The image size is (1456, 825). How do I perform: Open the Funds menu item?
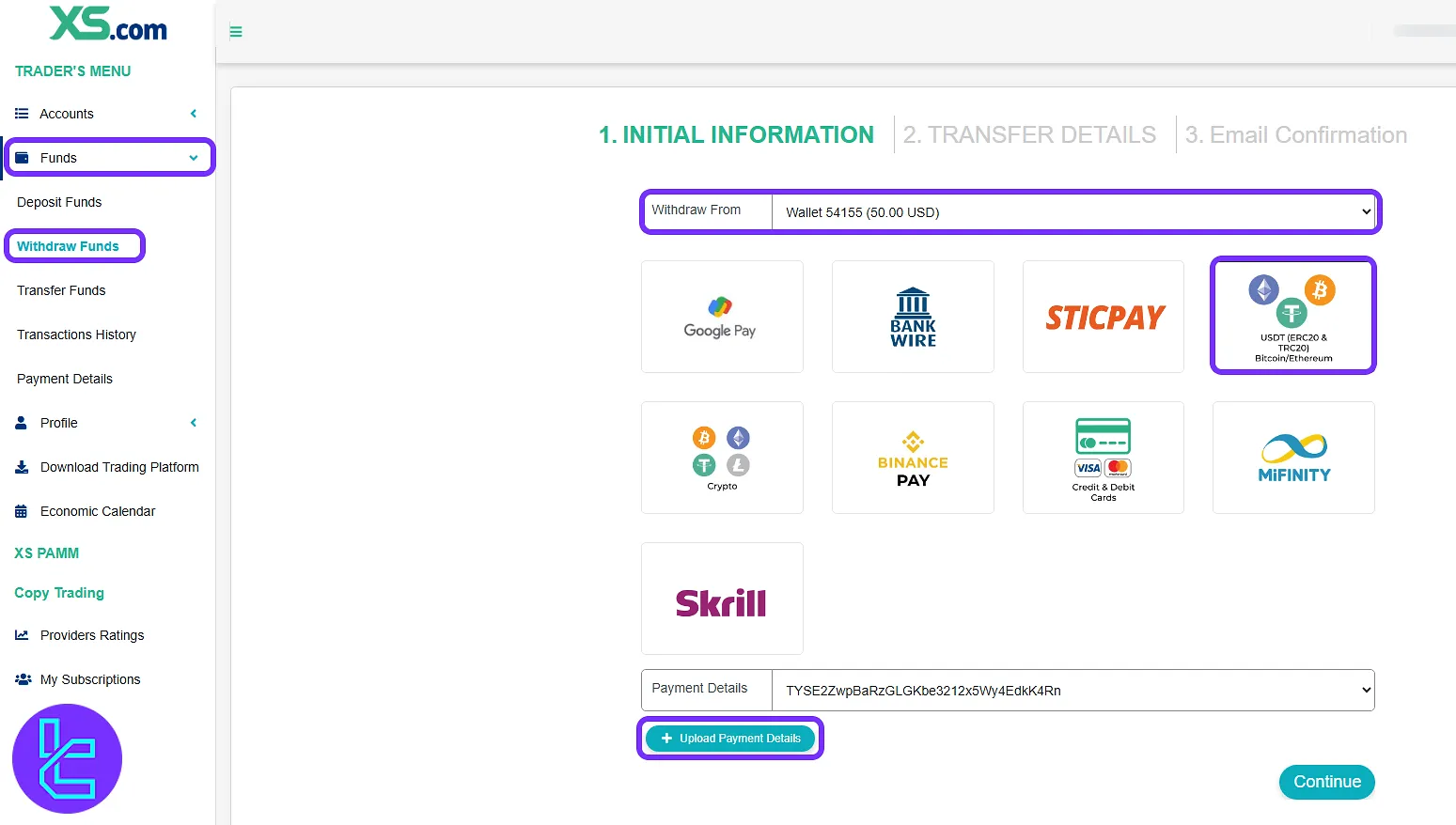[x=58, y=158]
